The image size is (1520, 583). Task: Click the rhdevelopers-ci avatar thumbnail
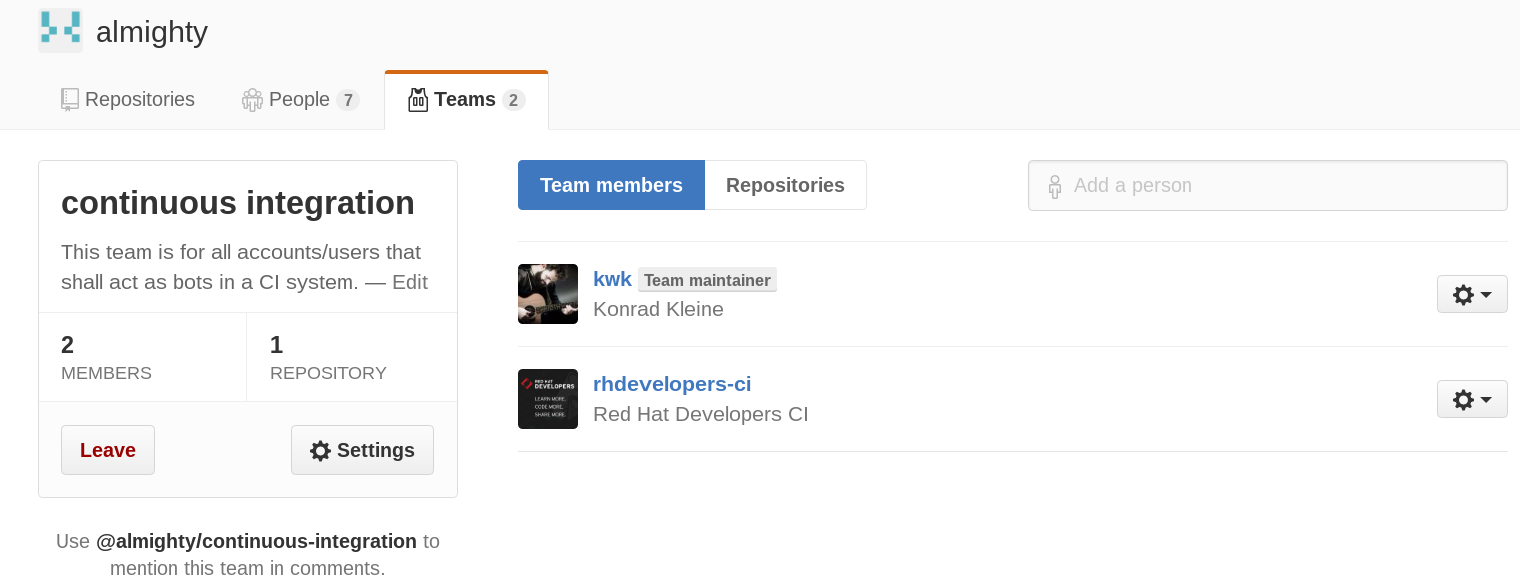[x=548, y=399]
